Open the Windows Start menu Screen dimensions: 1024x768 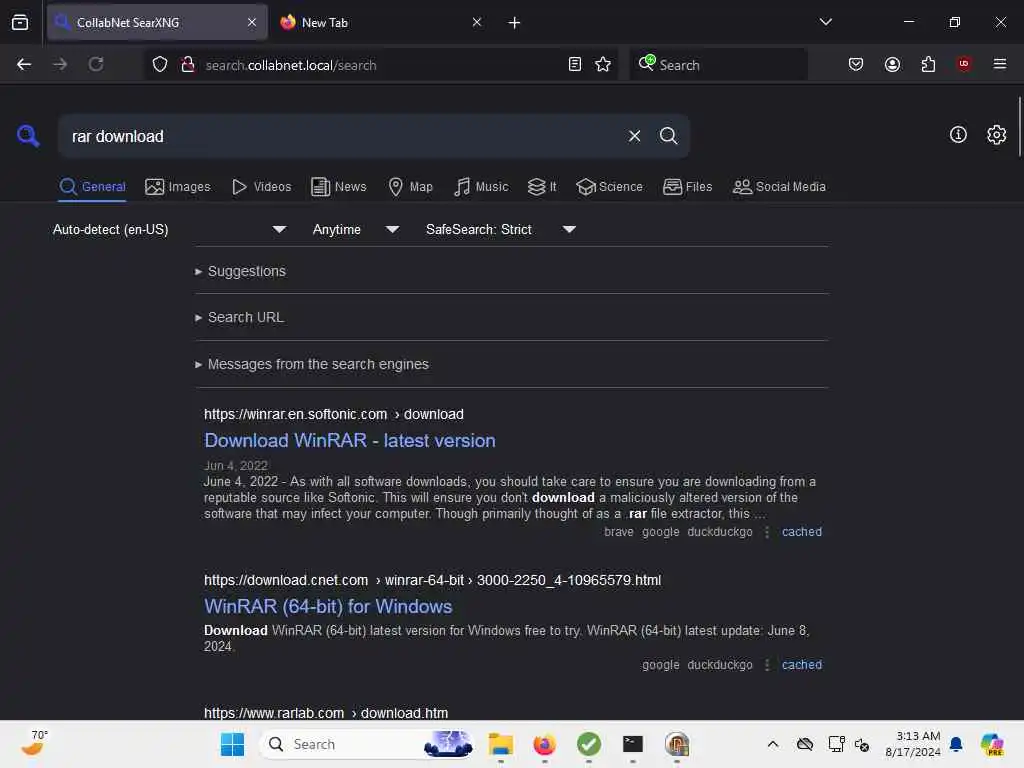tap(232, 744)
